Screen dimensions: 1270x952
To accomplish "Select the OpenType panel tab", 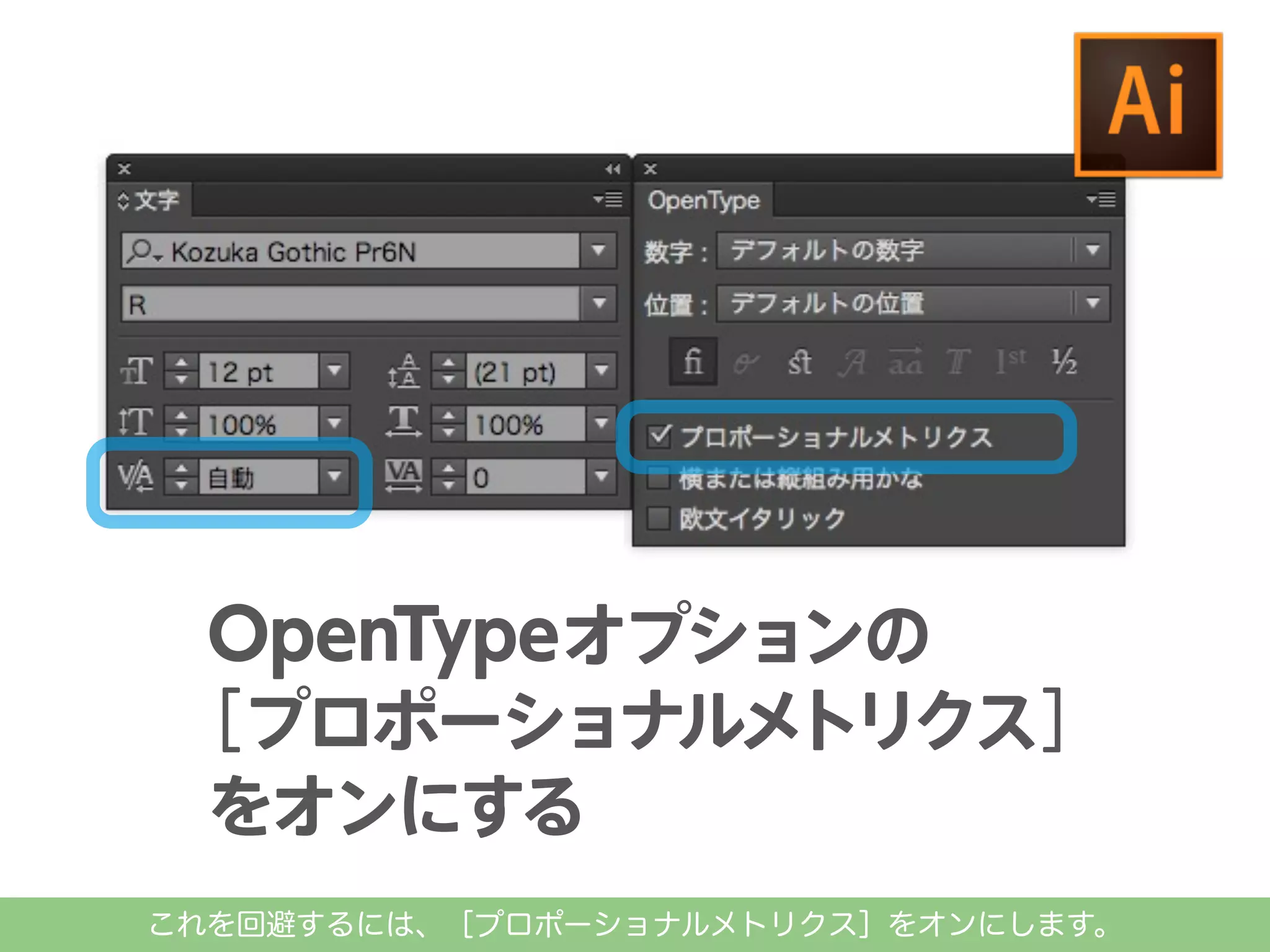I will click(x=703, y=200).
